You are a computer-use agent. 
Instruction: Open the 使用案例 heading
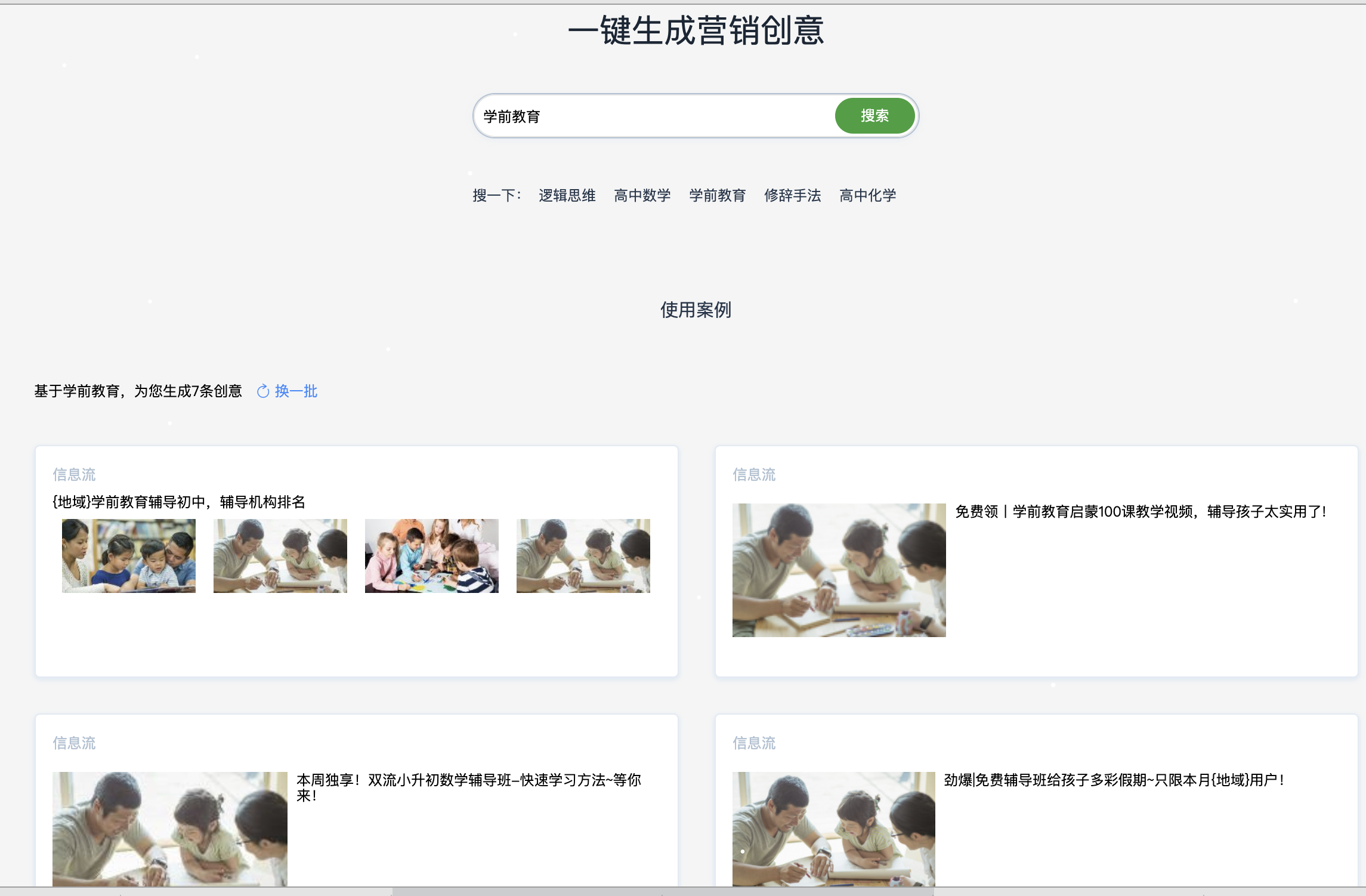[696, 310]
